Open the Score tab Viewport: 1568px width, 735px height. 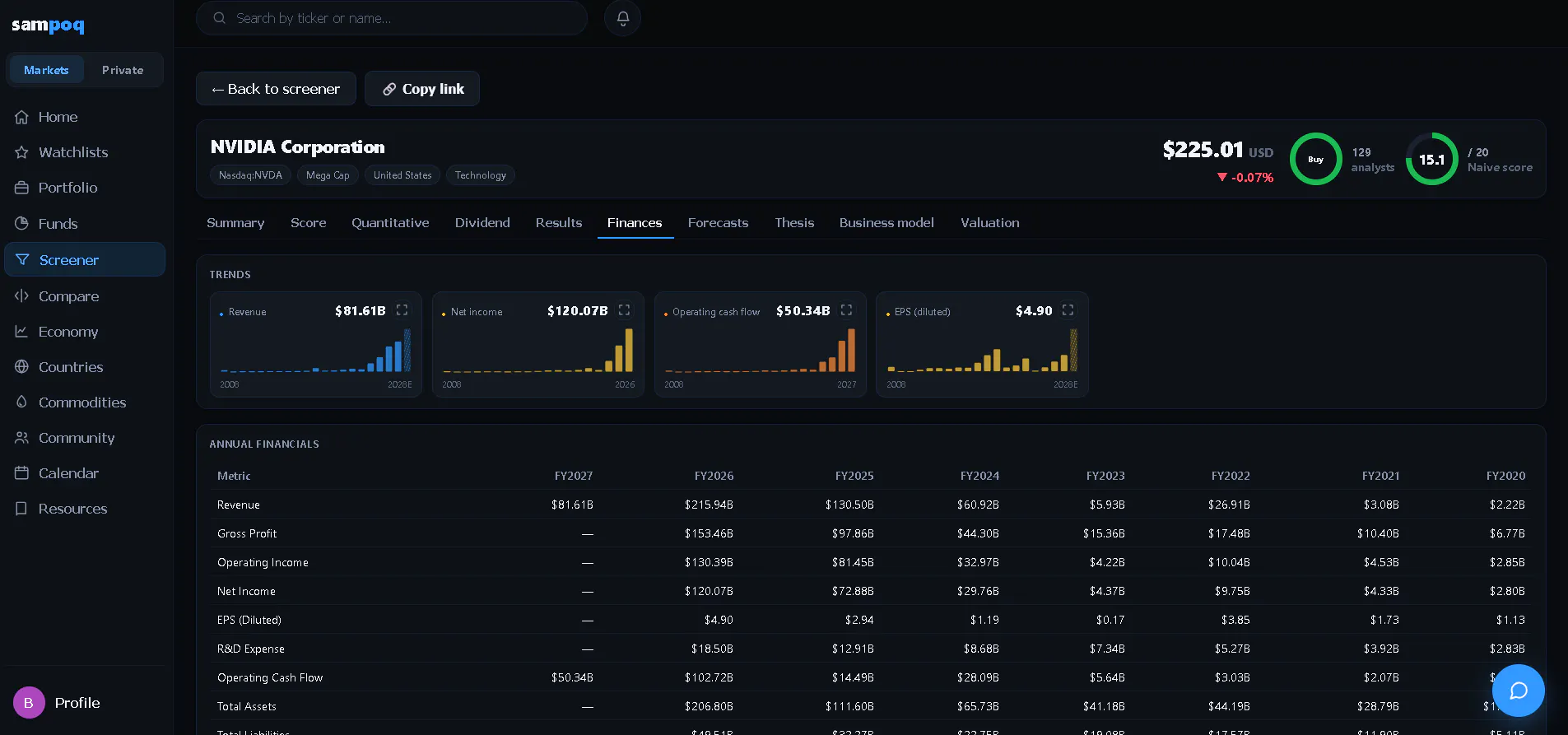click(309, 223)
